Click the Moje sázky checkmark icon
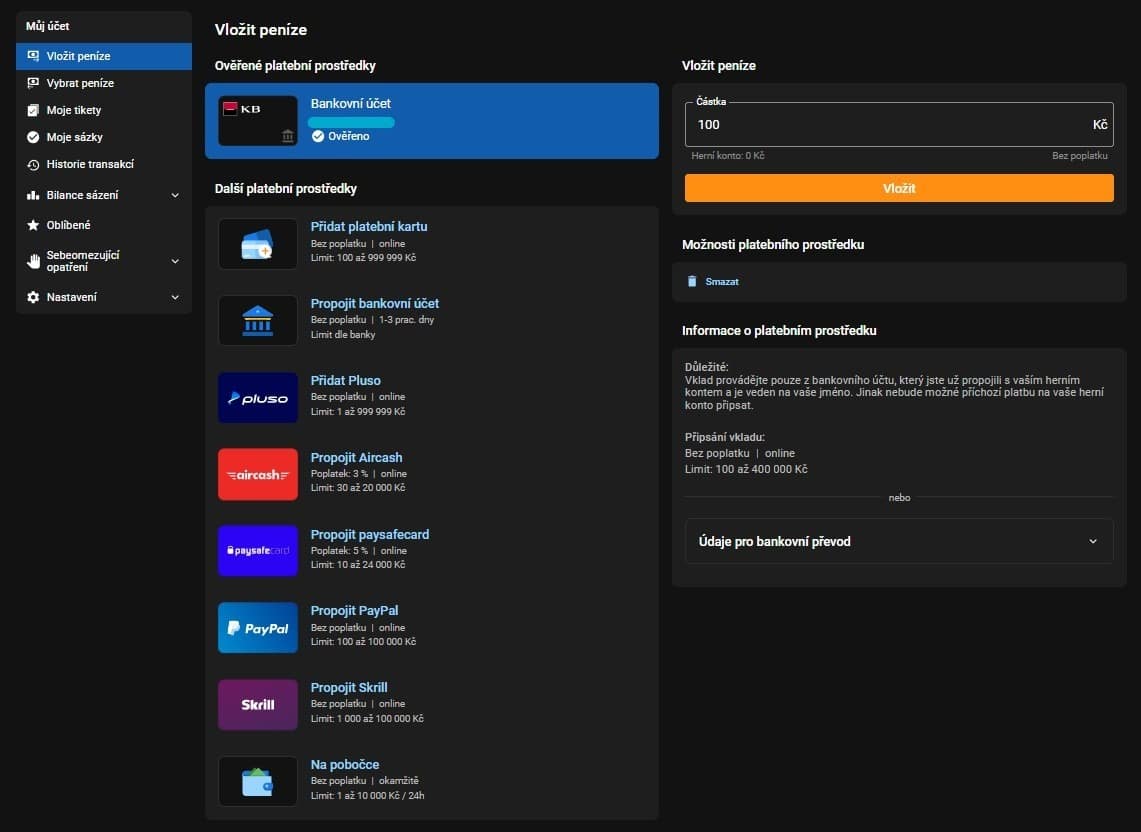The image size is (1141, 832). point(33,137)
